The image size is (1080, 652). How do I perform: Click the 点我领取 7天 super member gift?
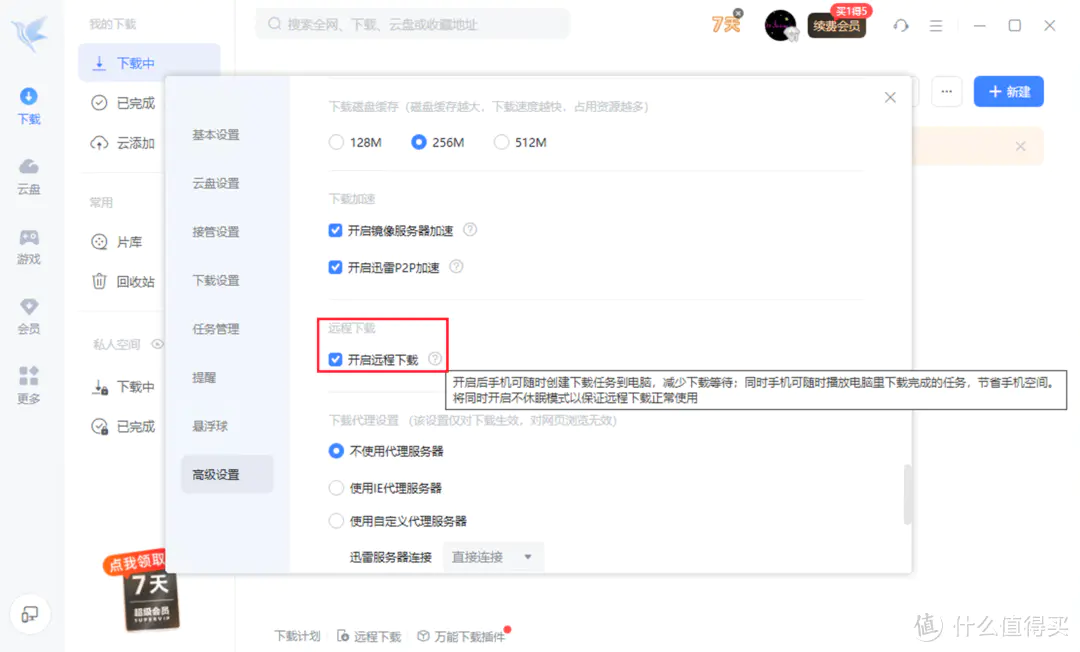[x=143, y=591]
